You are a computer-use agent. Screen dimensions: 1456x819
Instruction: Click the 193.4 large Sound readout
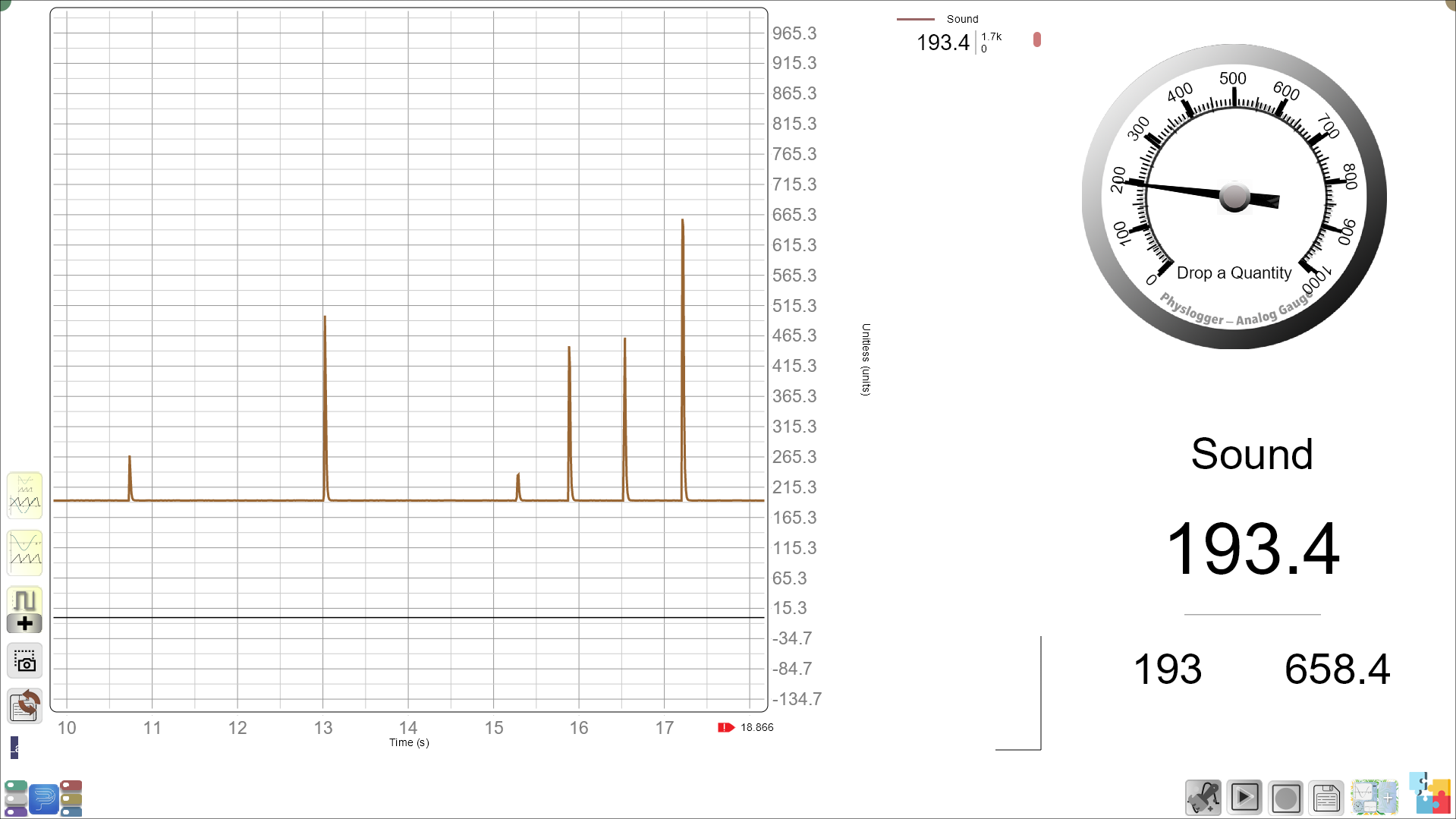coord(1252,548)
